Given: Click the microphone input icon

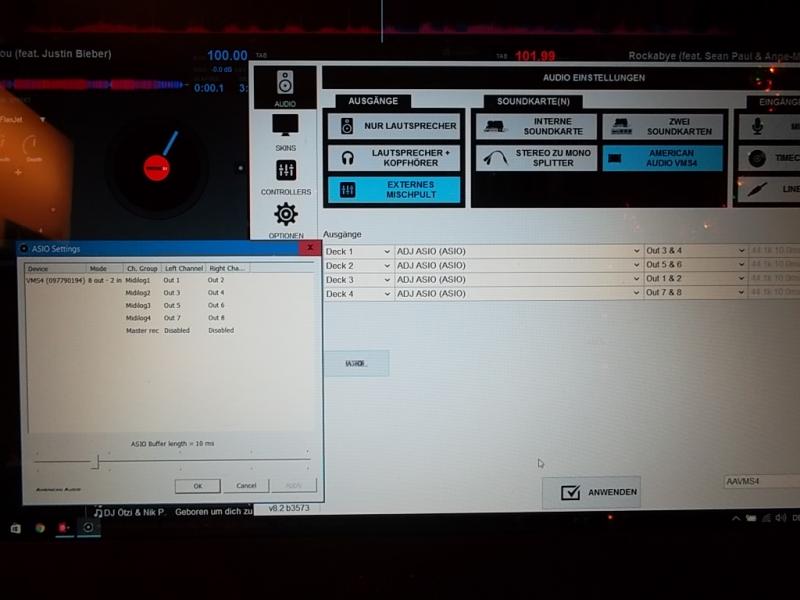Looking at the screenshot, I should click(758, 127).
